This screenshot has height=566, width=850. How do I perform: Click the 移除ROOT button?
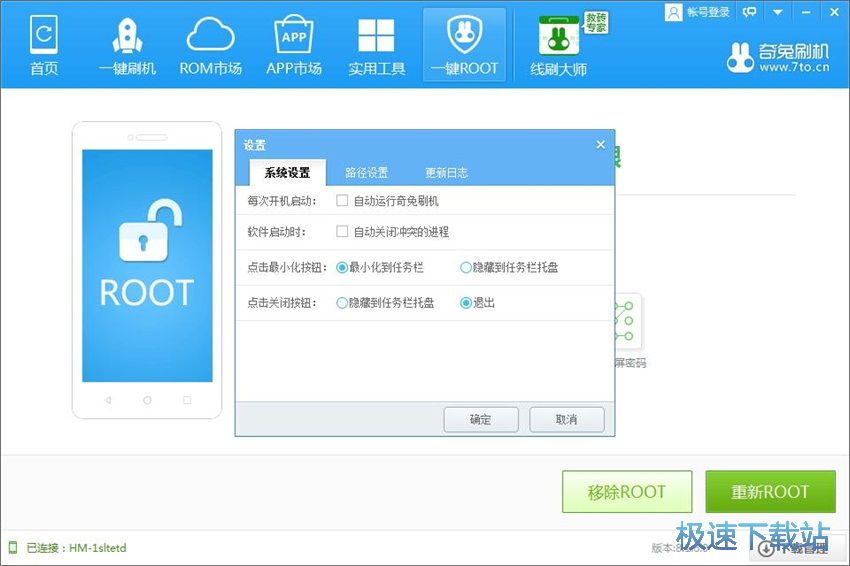(x=627, y=492)
